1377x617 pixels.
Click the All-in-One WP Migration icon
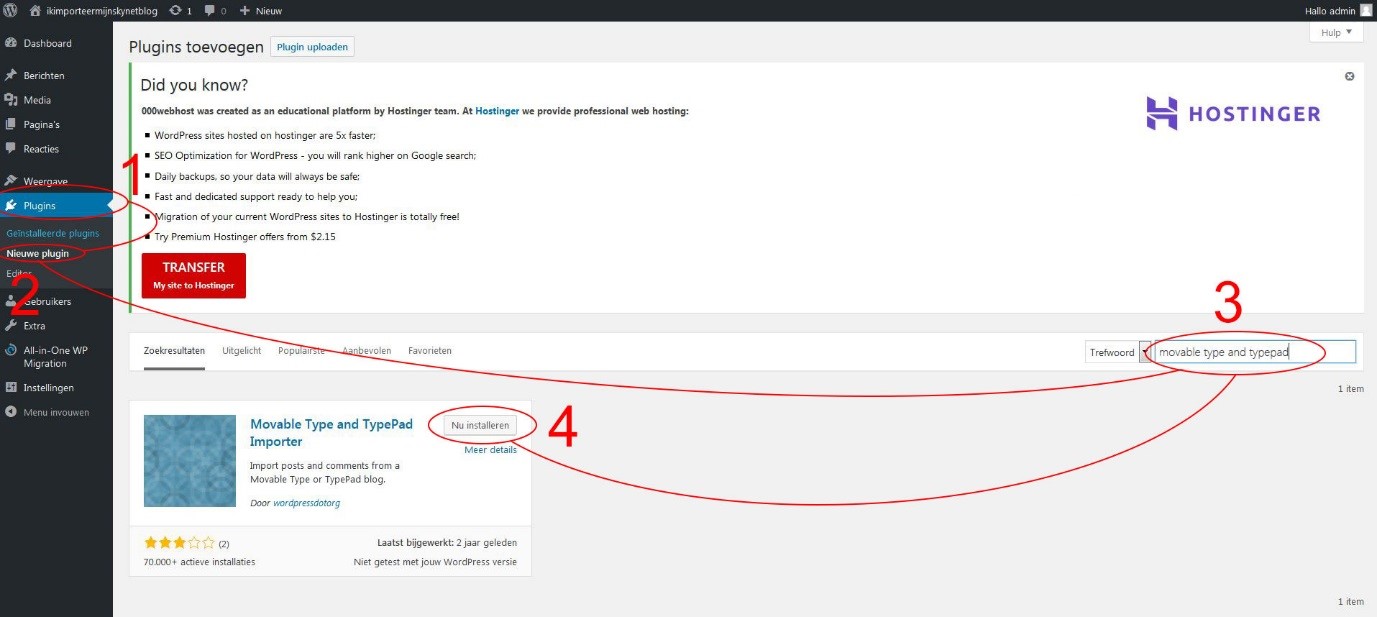pyautogui.click(x=11, y=351)
